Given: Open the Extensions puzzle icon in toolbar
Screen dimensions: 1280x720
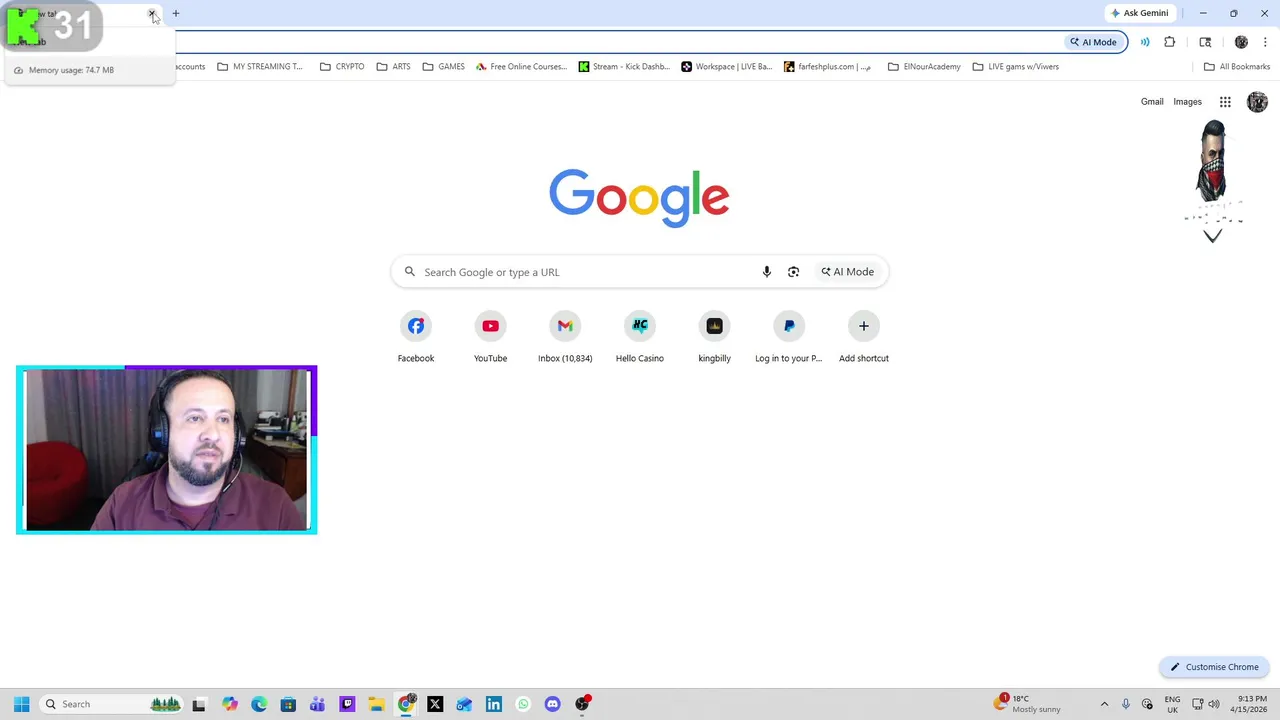Looking at the screenshot, I should [1170, 42].
